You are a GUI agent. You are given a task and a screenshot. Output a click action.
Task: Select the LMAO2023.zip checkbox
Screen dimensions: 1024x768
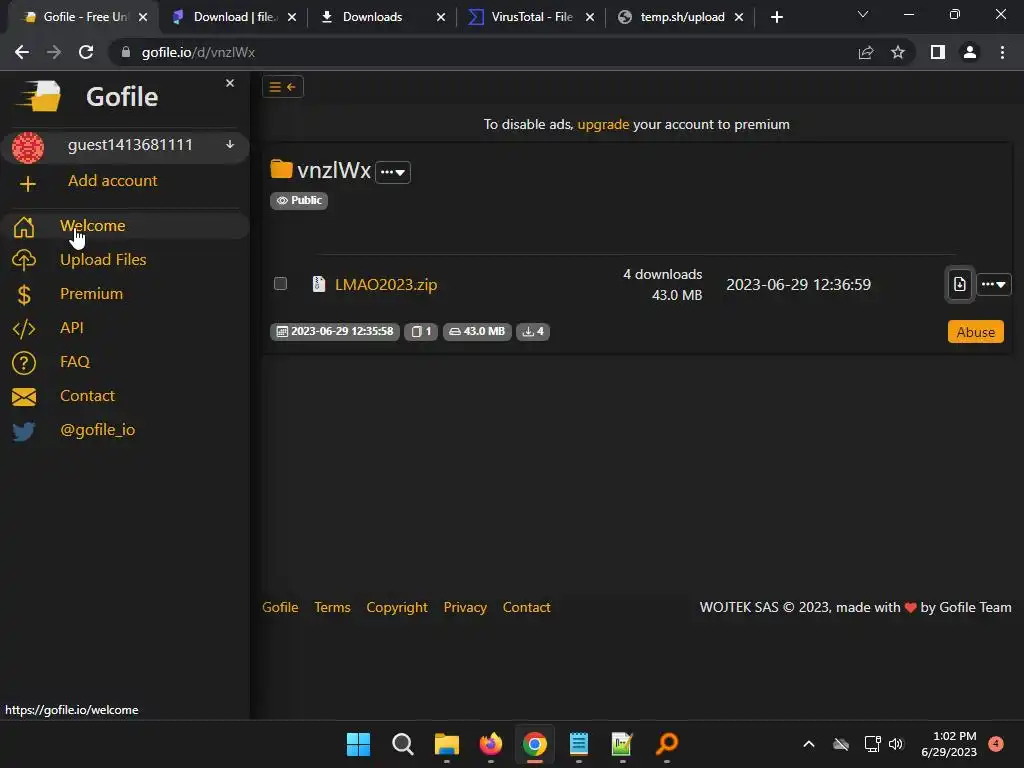point(280,283)
